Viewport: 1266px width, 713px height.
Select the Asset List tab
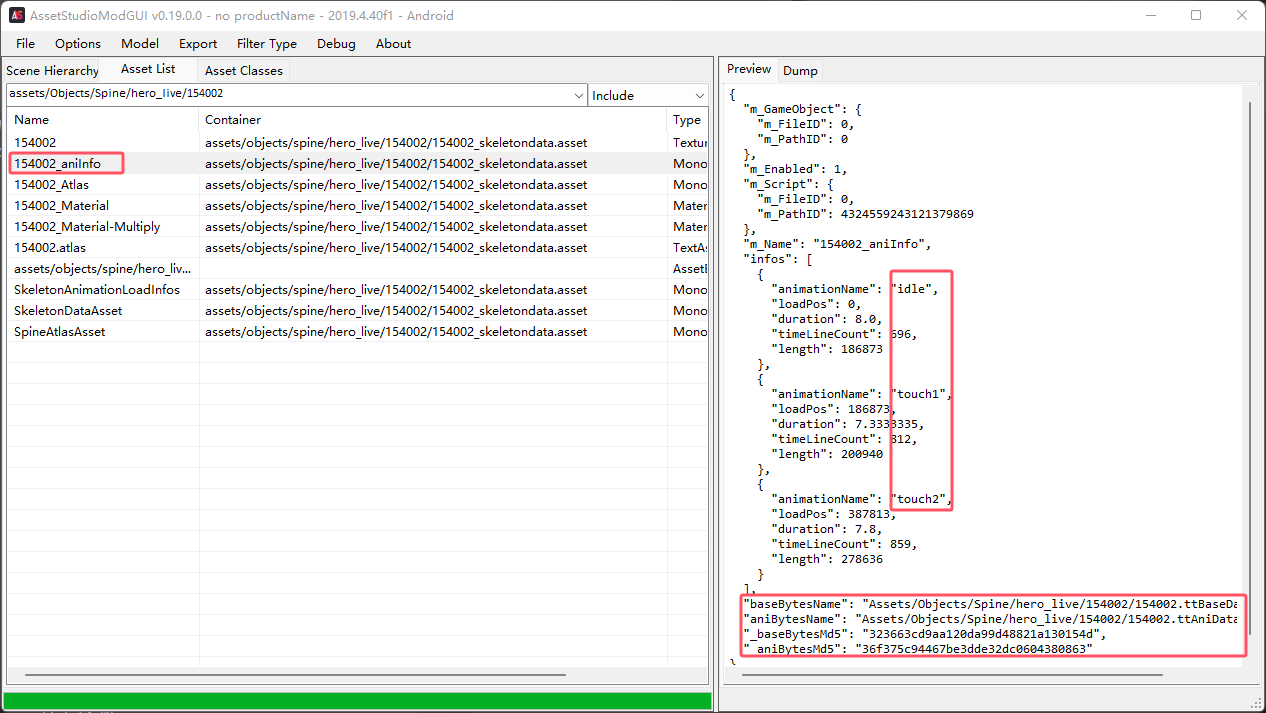148,69
